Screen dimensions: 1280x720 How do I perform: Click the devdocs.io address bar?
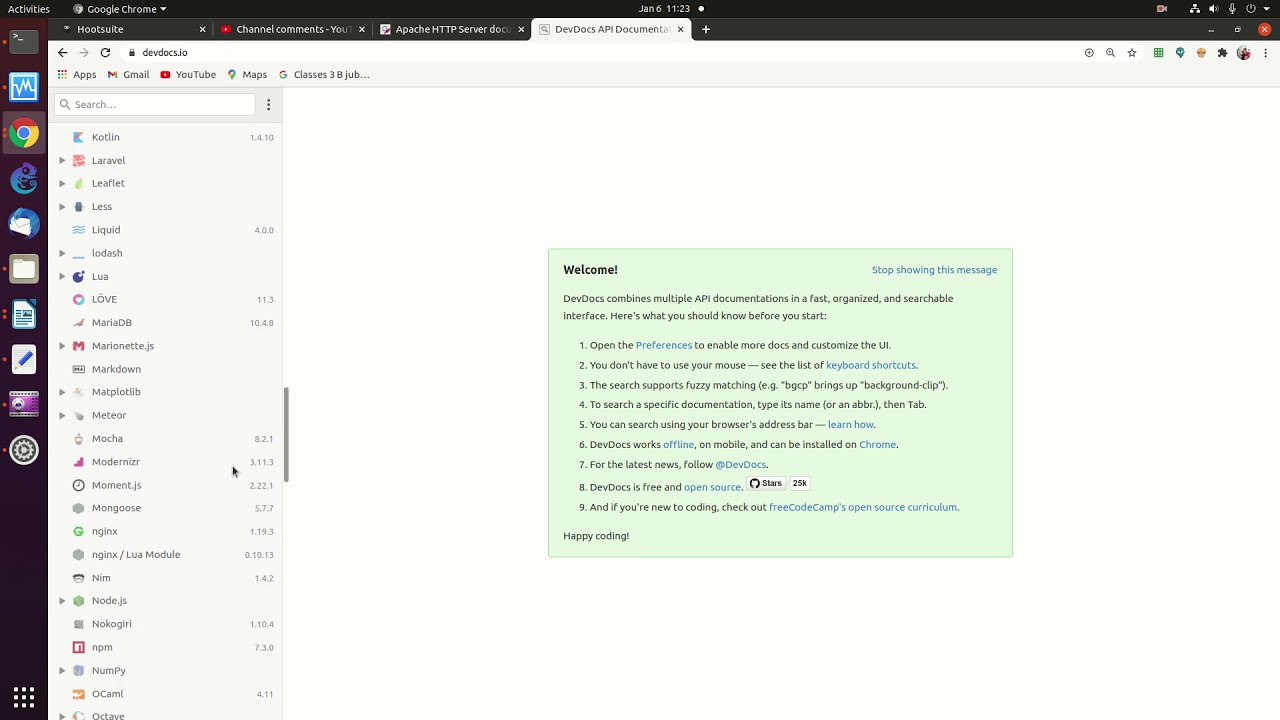(600, 52)
